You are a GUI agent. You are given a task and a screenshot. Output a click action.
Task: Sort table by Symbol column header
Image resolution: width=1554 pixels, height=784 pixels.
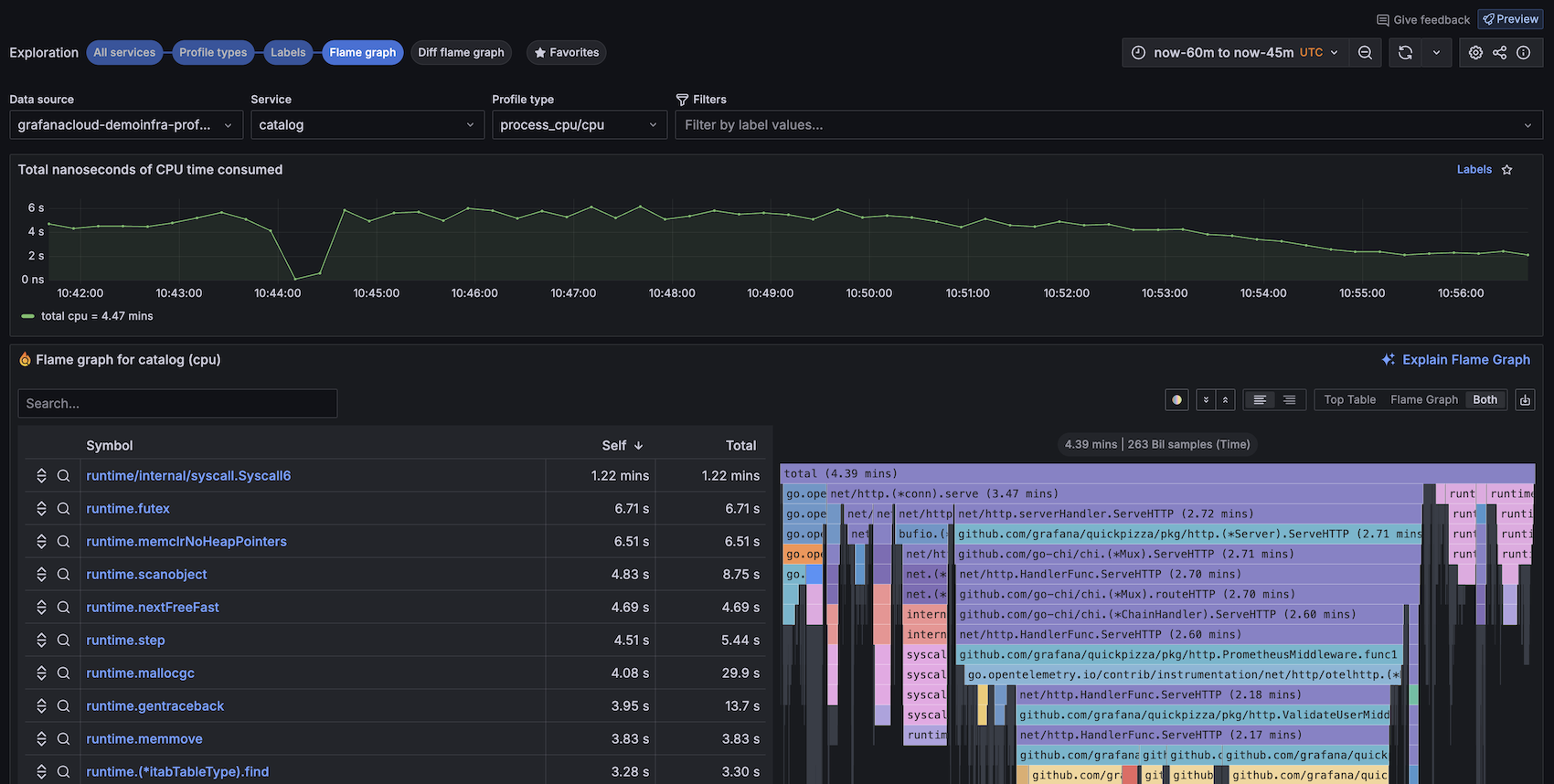[x=110, y=446]
